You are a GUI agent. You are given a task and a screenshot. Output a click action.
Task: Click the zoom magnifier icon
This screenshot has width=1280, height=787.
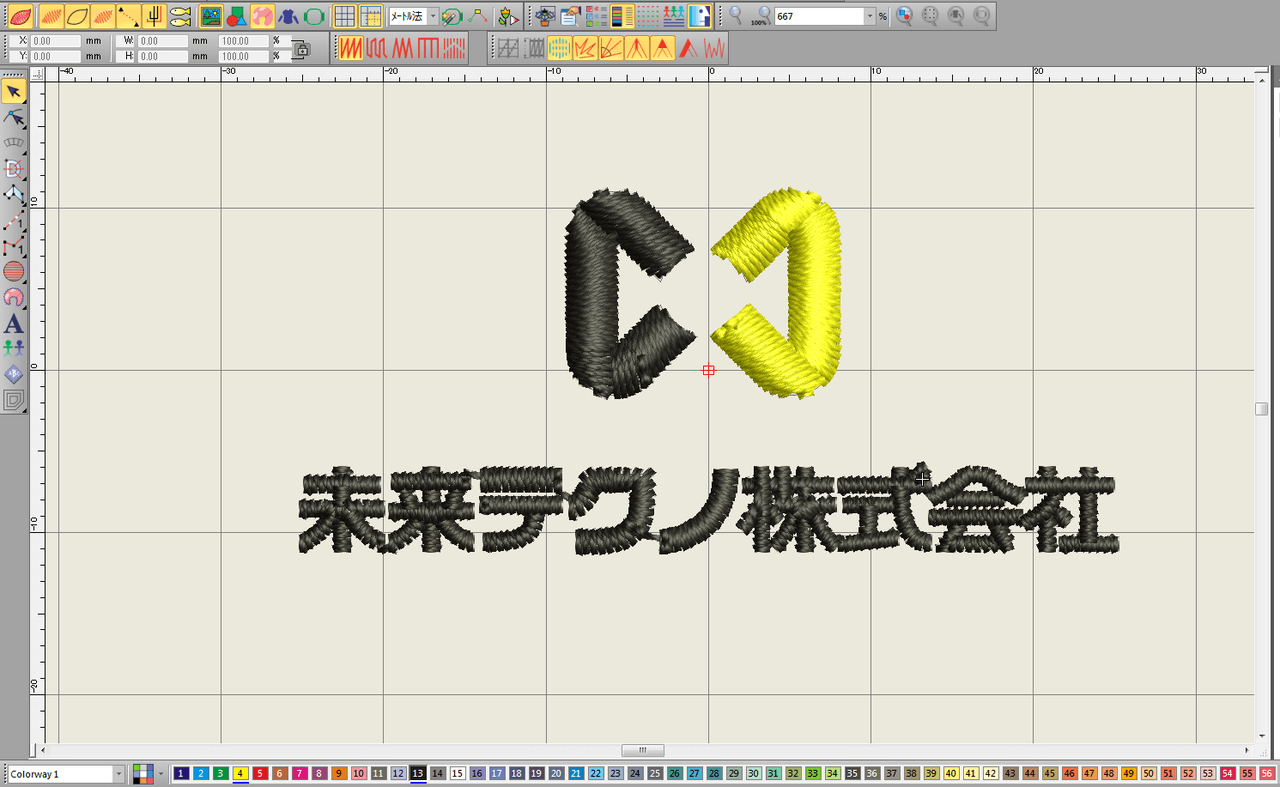(x=736, y=16)
